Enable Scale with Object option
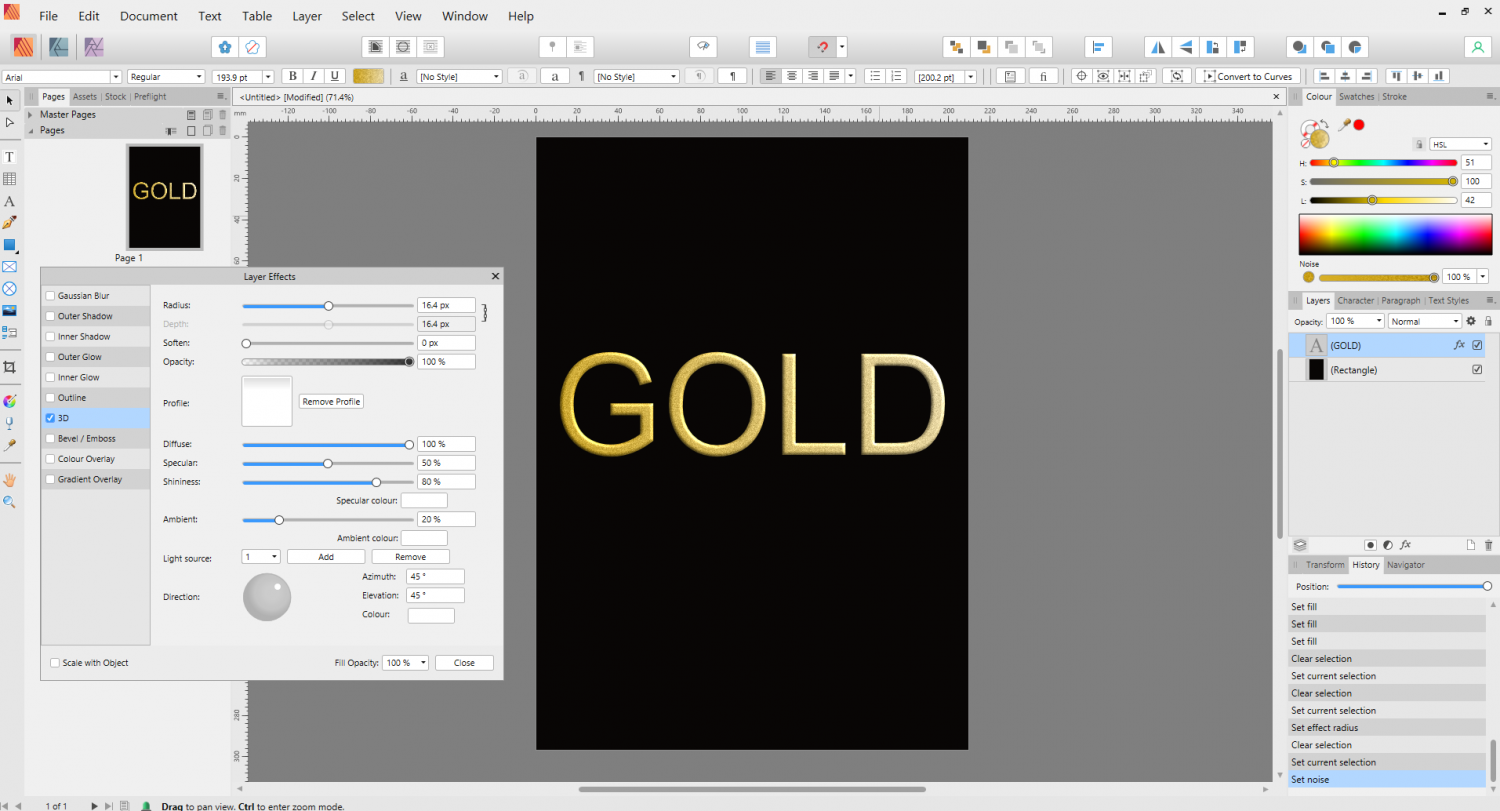The width and height of the screenshot is (1500, 811). point(55,662)
